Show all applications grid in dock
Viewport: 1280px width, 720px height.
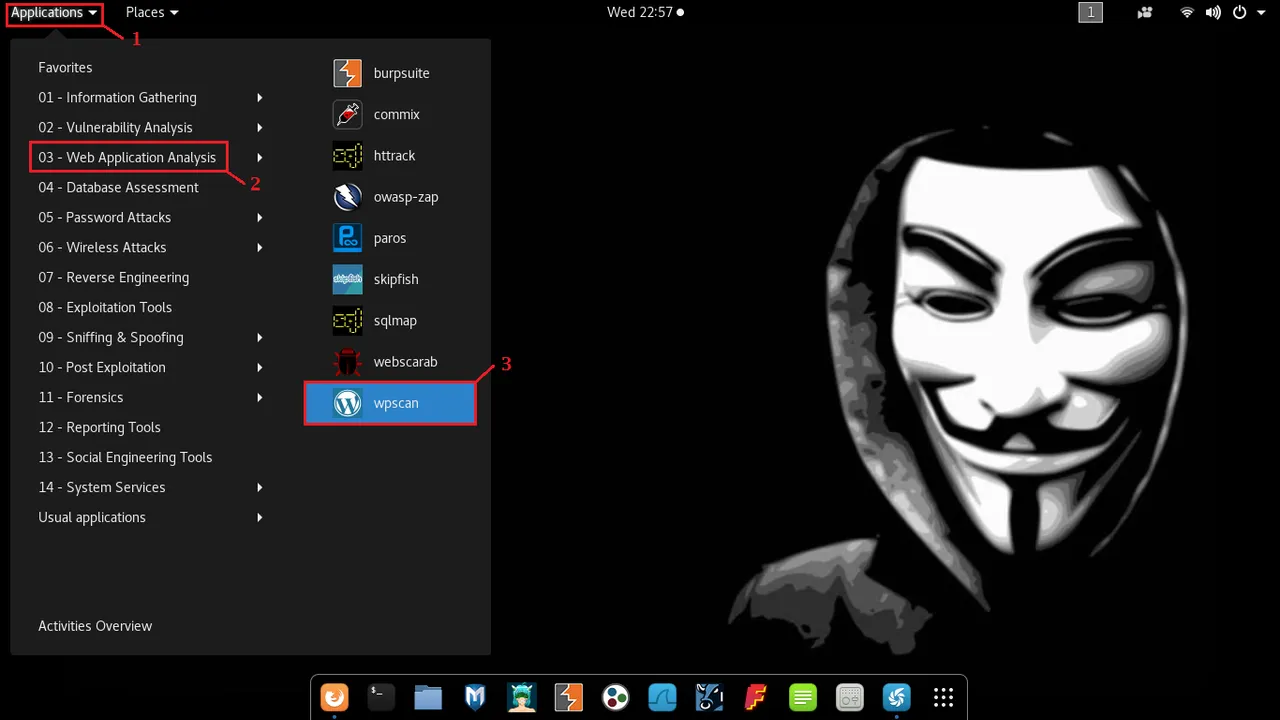[x=943, y=697]
